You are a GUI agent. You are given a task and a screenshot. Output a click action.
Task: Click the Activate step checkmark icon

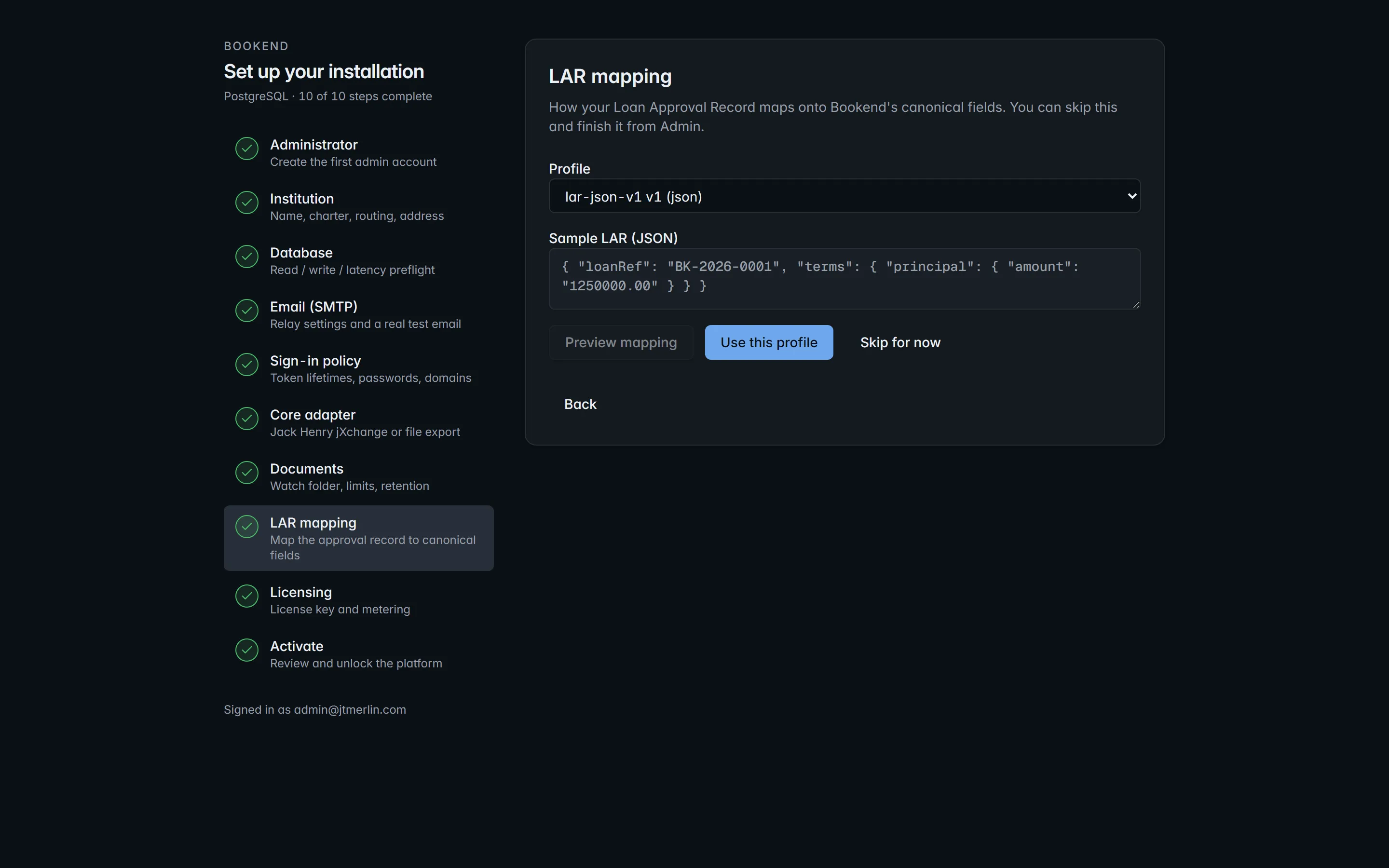click(x=247, y=650)
